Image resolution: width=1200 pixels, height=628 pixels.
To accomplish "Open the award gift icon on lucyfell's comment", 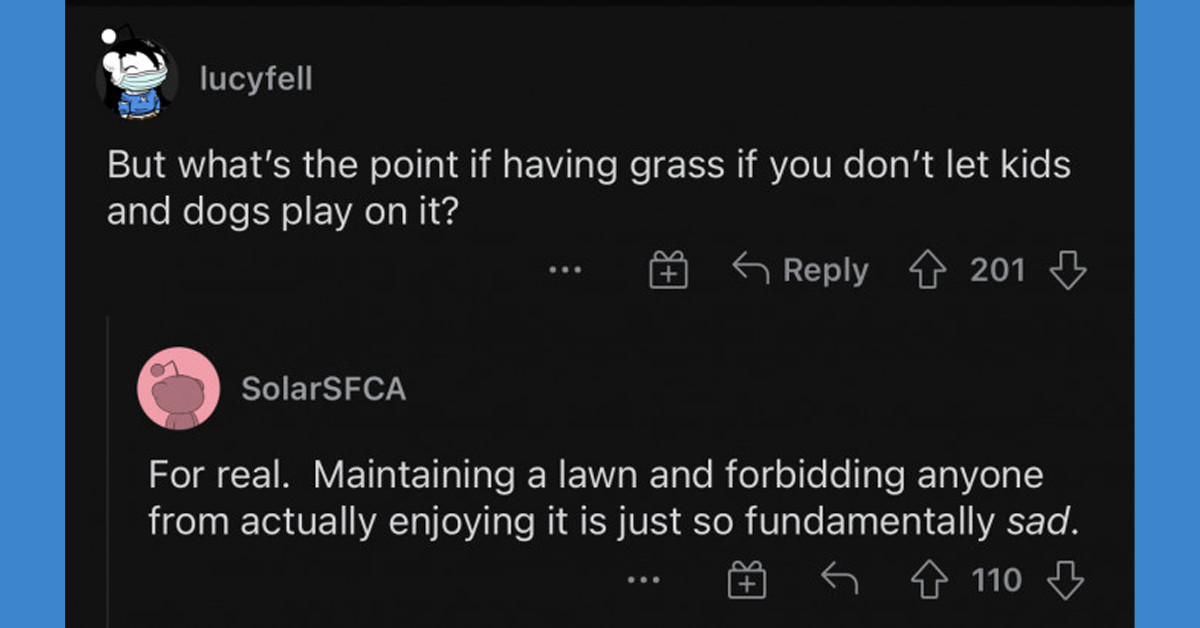I will pos(669,269).
